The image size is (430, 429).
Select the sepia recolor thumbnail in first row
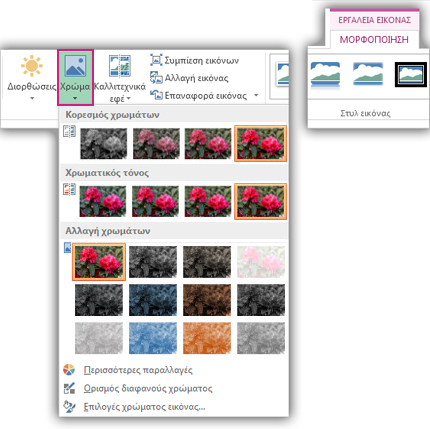(x=207, y=262)
